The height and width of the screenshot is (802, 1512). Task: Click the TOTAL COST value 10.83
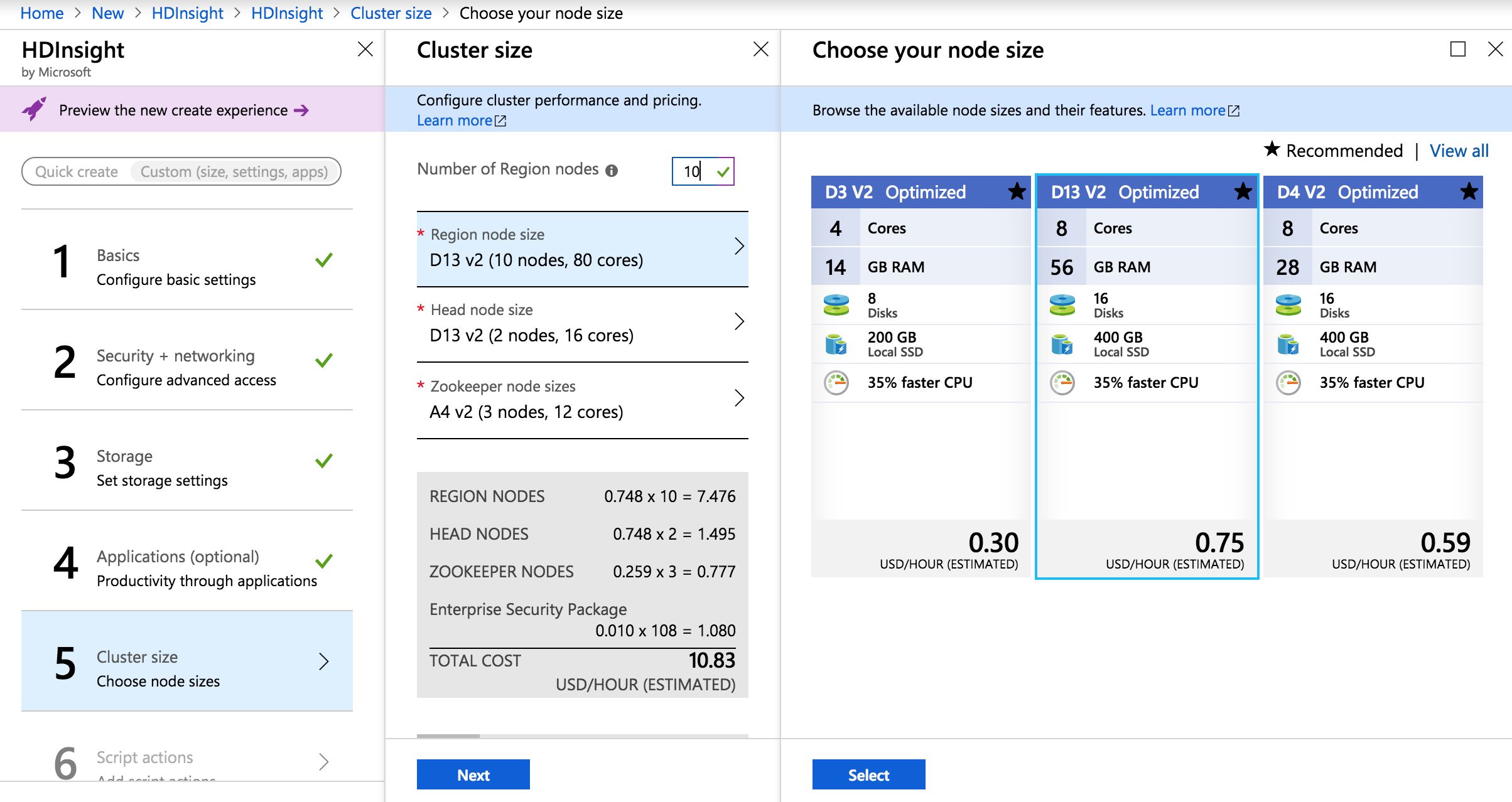712,660
